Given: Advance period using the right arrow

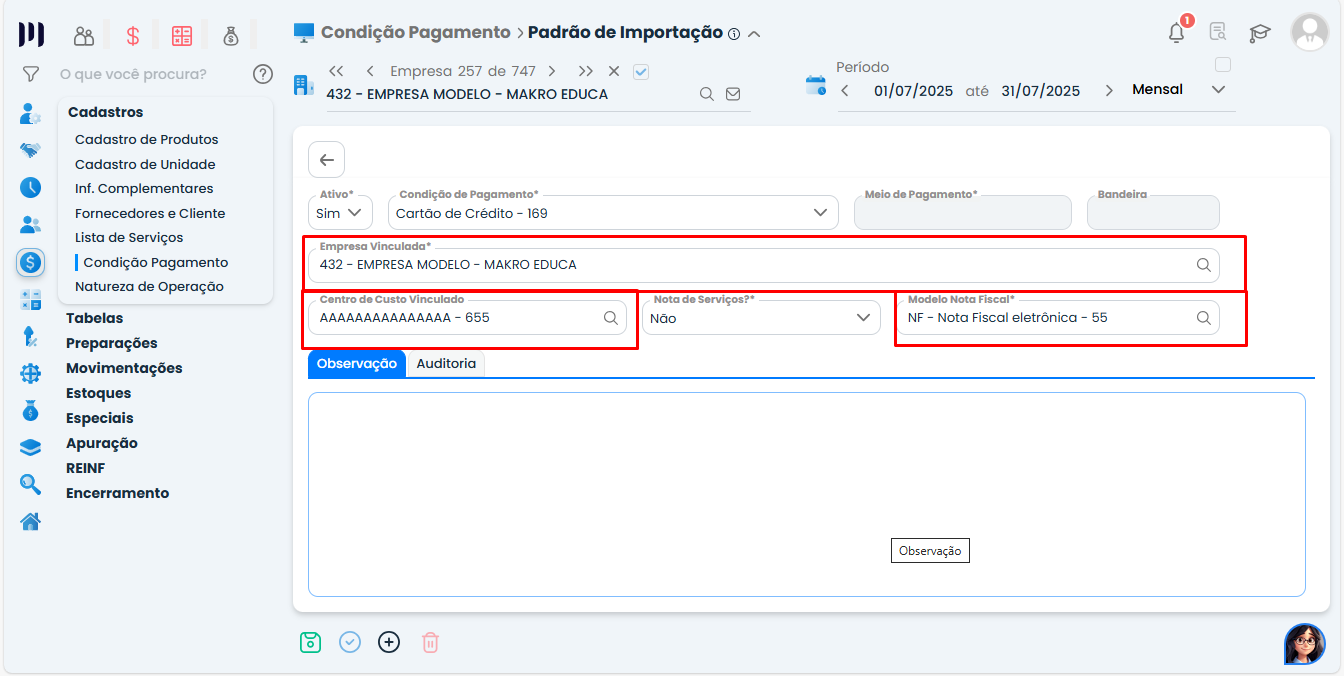Looking at the screenshot, I should pos(1109,89).
